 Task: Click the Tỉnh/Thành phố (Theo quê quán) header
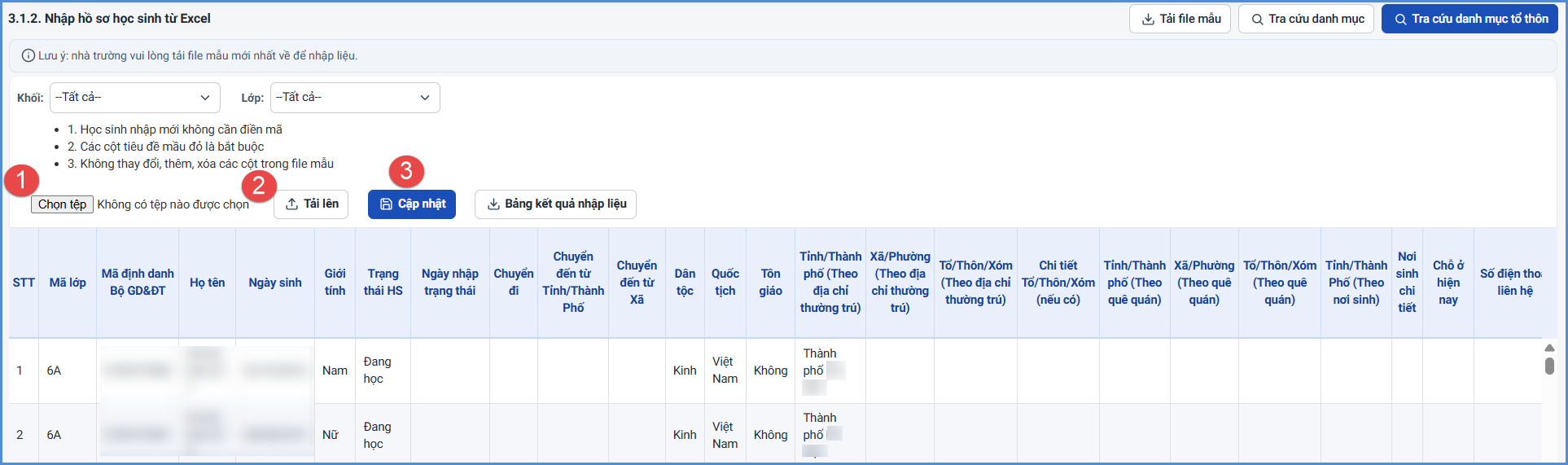(x=1135, y=283)
